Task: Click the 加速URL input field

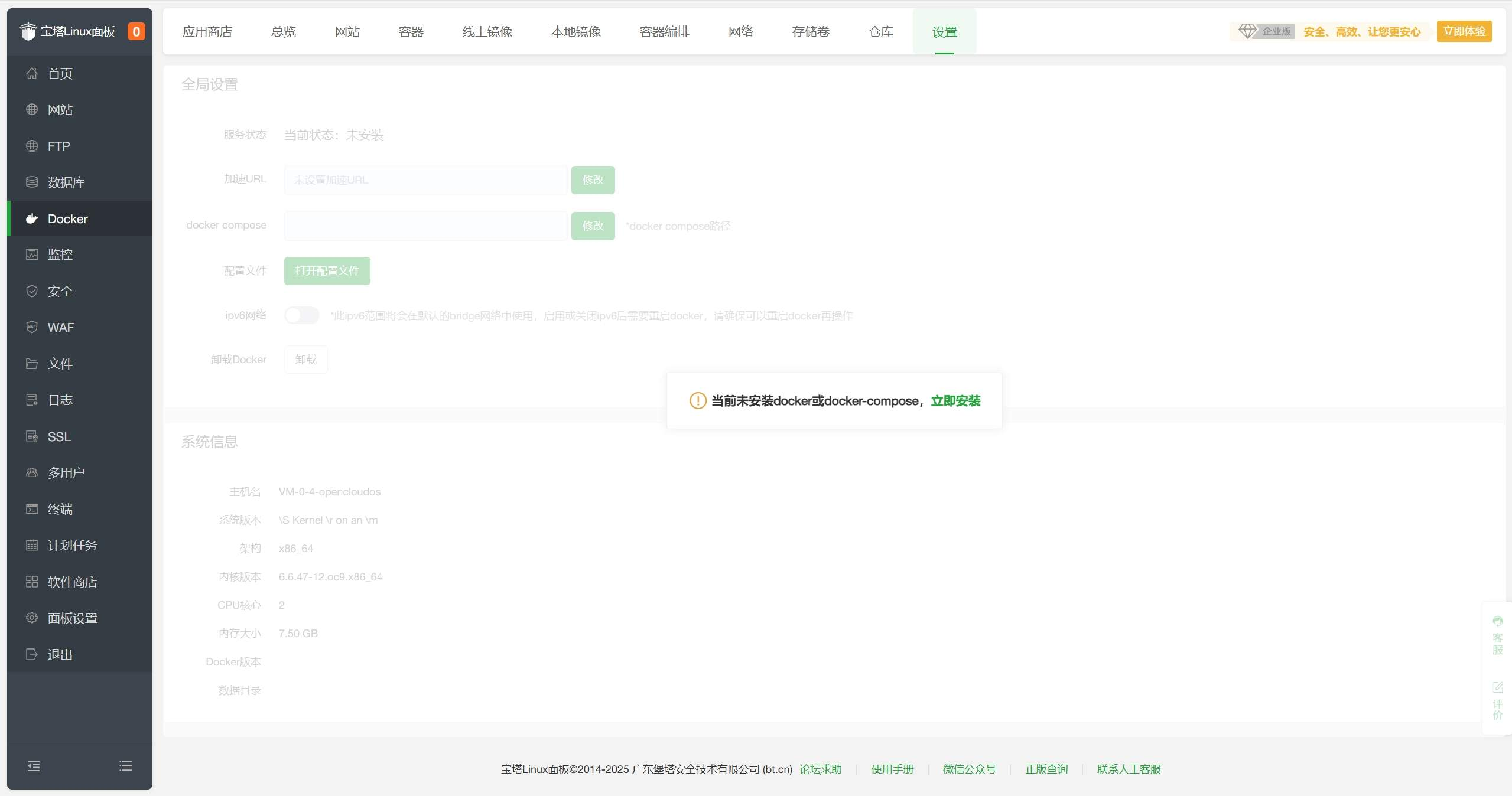Action: (425, 180)
